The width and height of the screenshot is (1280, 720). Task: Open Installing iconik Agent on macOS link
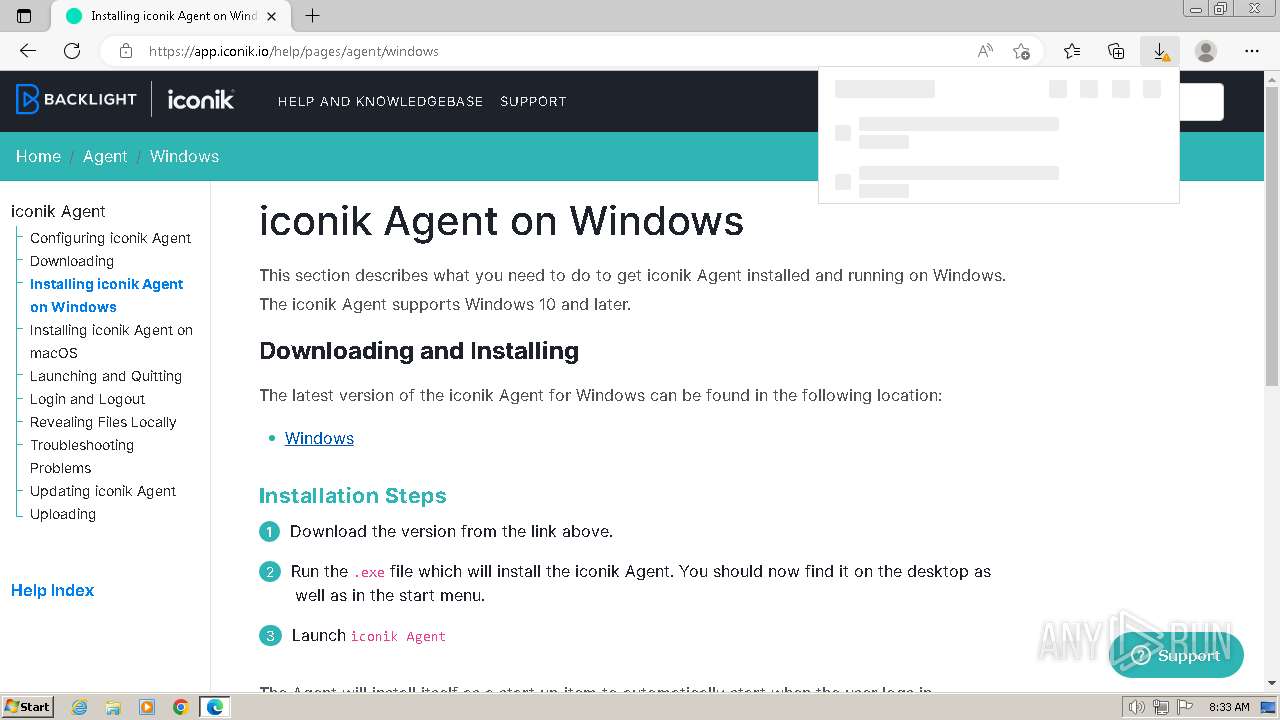point(111,341)
